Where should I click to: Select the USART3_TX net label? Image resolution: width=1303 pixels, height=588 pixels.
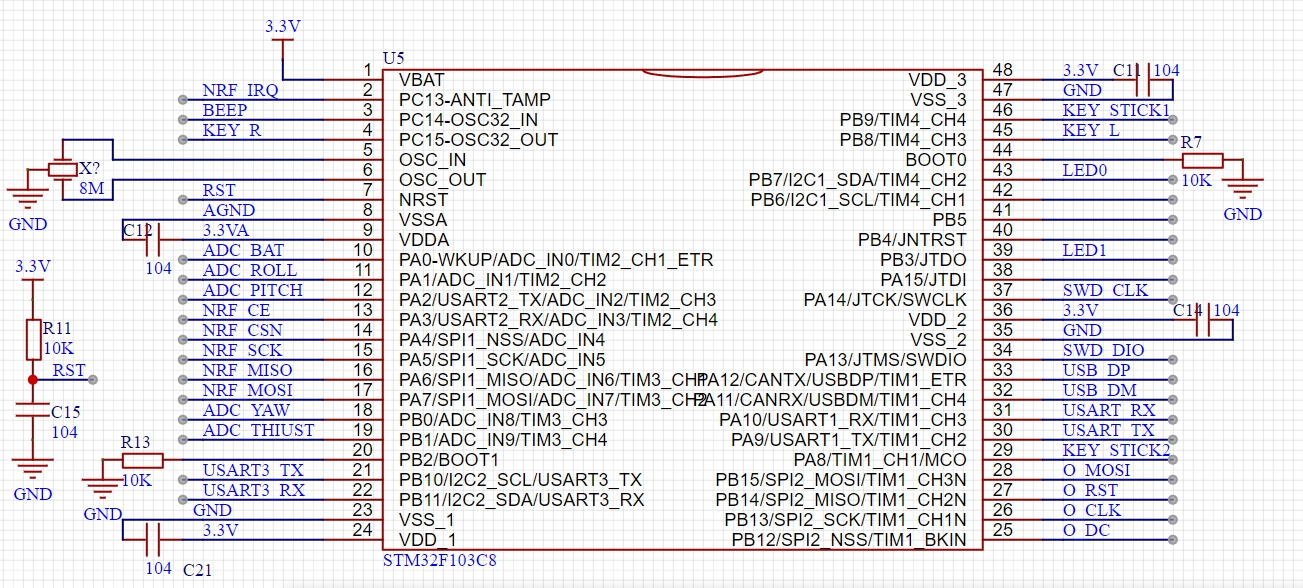253,470
